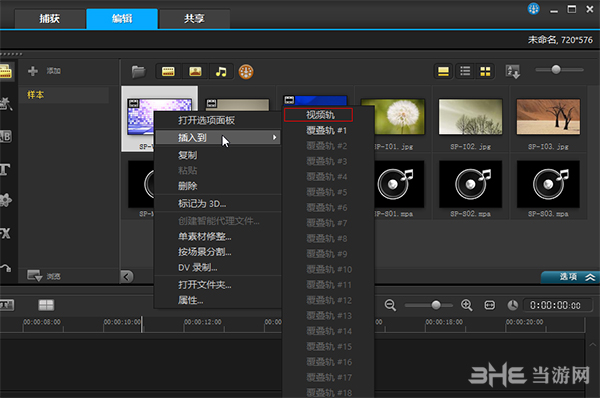Toggle the show photos filter icon
The image size is (600, 398).
coord(195,72)
